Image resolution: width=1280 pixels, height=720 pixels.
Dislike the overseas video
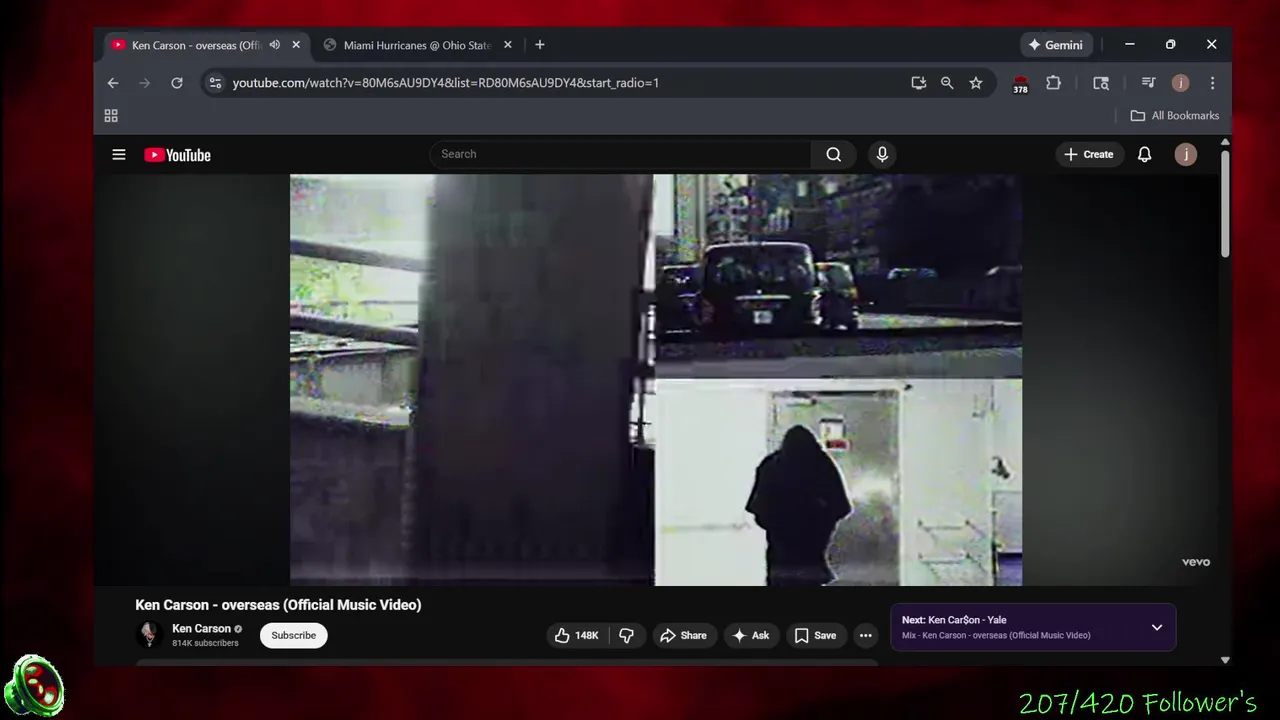tap(627, 635)
